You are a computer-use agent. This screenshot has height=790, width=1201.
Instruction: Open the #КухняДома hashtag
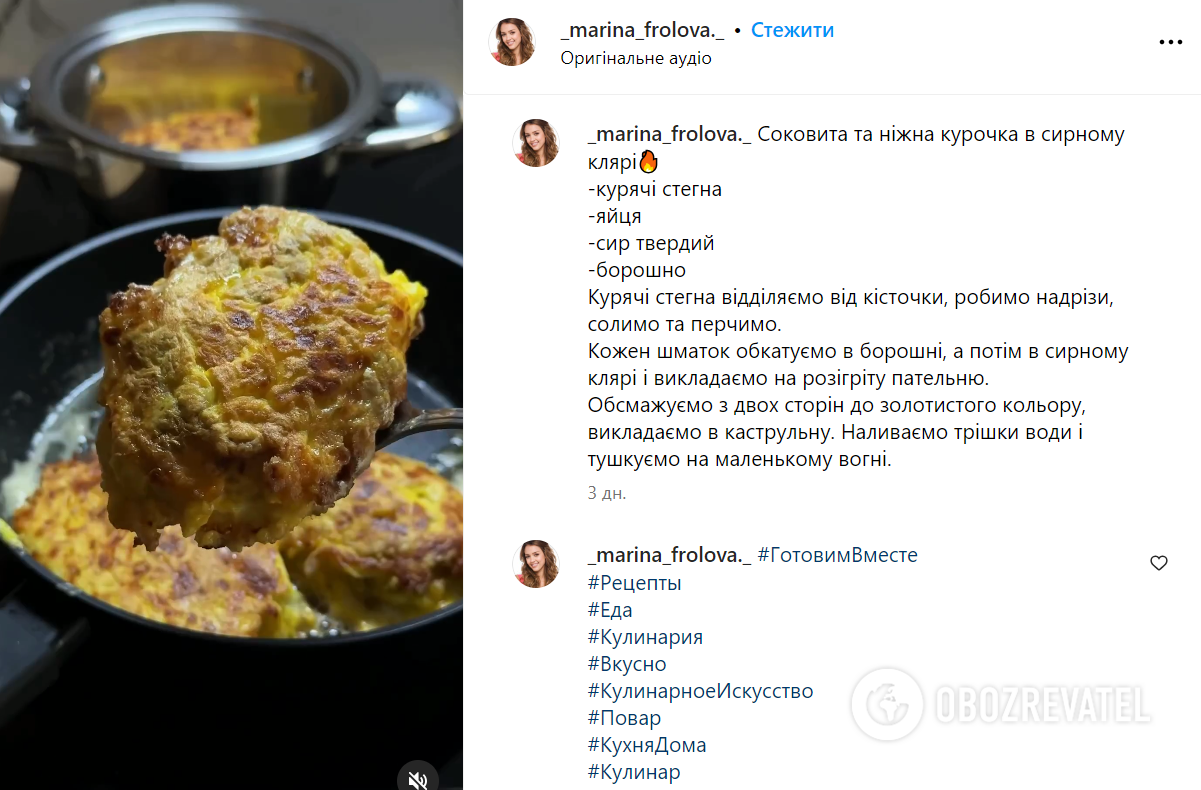click(647, 744)
